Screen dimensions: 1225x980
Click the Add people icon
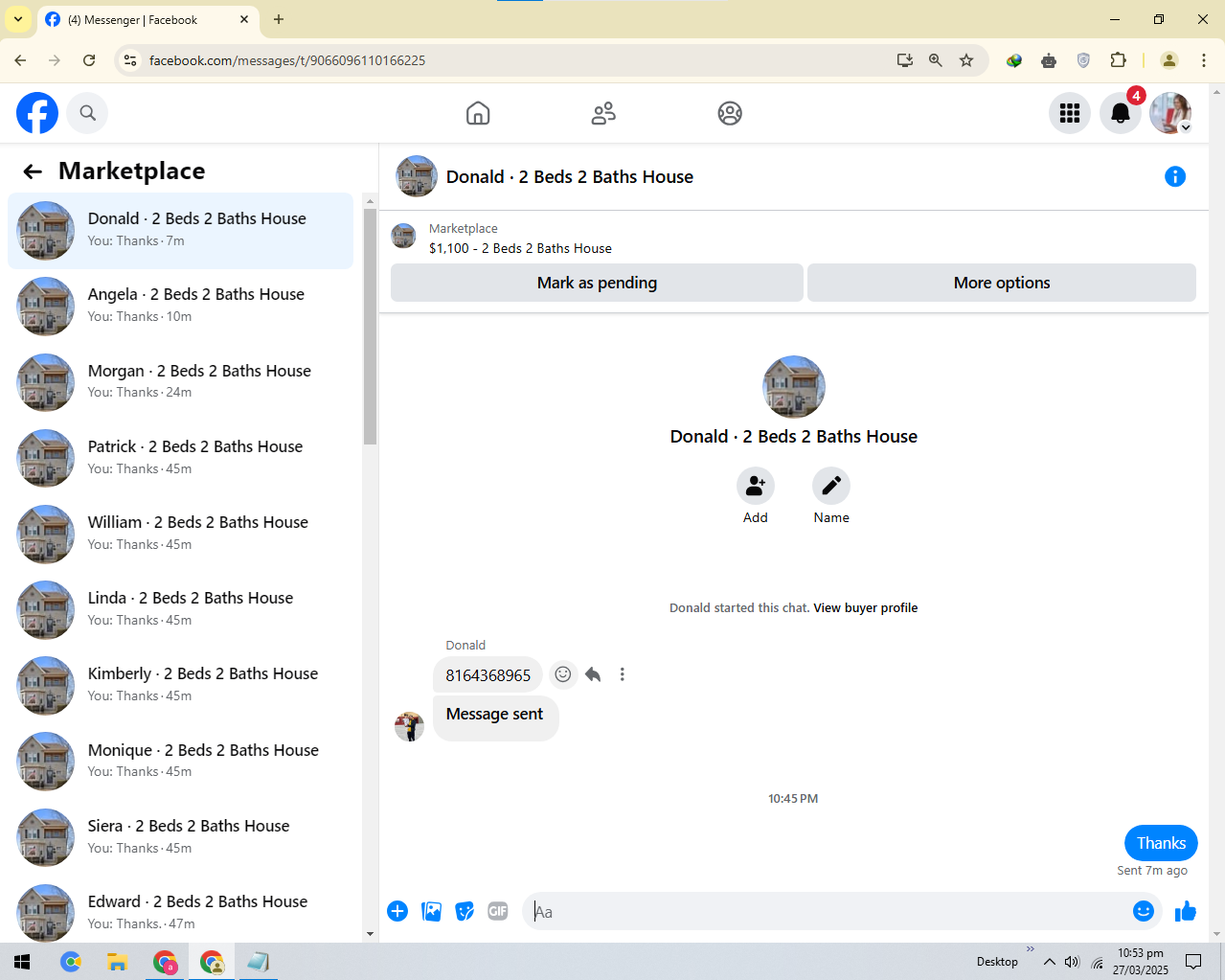756,486
